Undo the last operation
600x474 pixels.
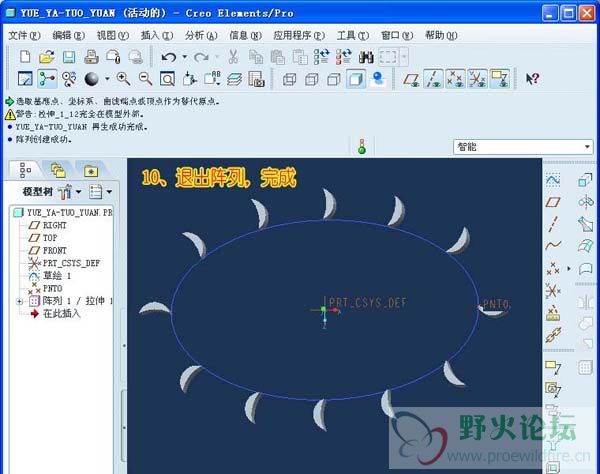pyautogui.click(x=168, y=57)
